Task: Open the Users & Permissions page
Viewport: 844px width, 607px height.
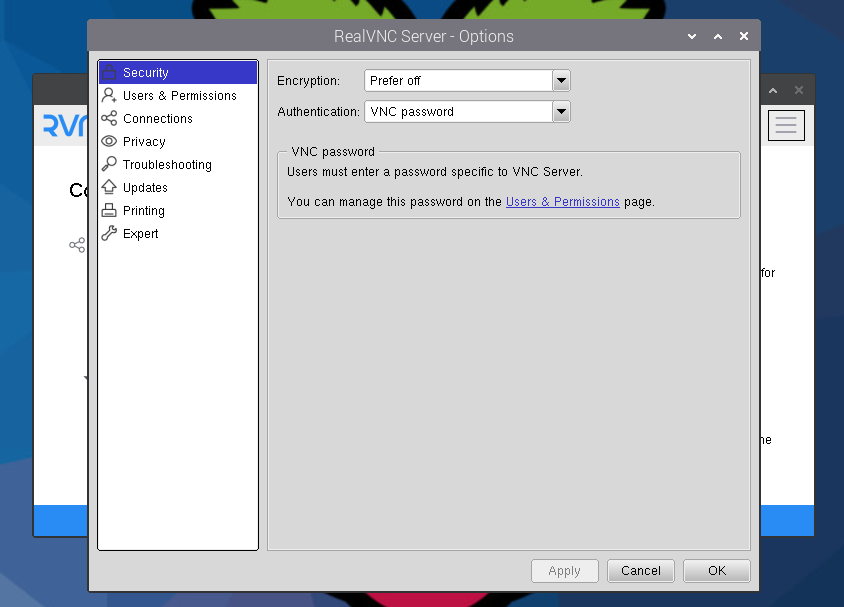Action: coord(178,95)
